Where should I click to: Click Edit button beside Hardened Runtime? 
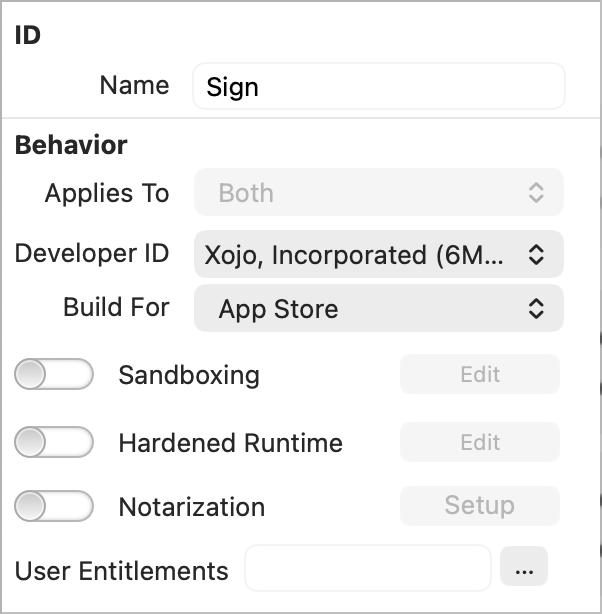(480, 442)
